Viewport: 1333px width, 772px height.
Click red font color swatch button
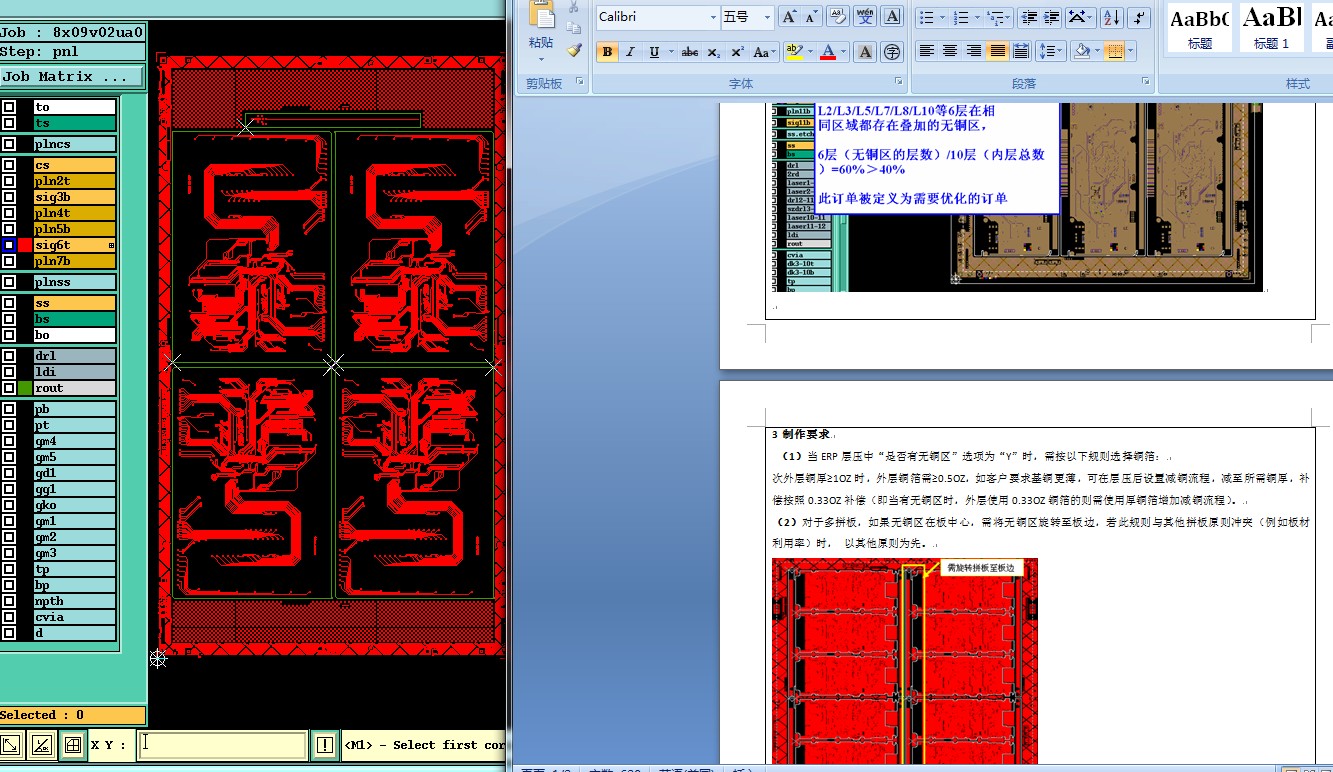pyautogui.click(x=828, y=52)
